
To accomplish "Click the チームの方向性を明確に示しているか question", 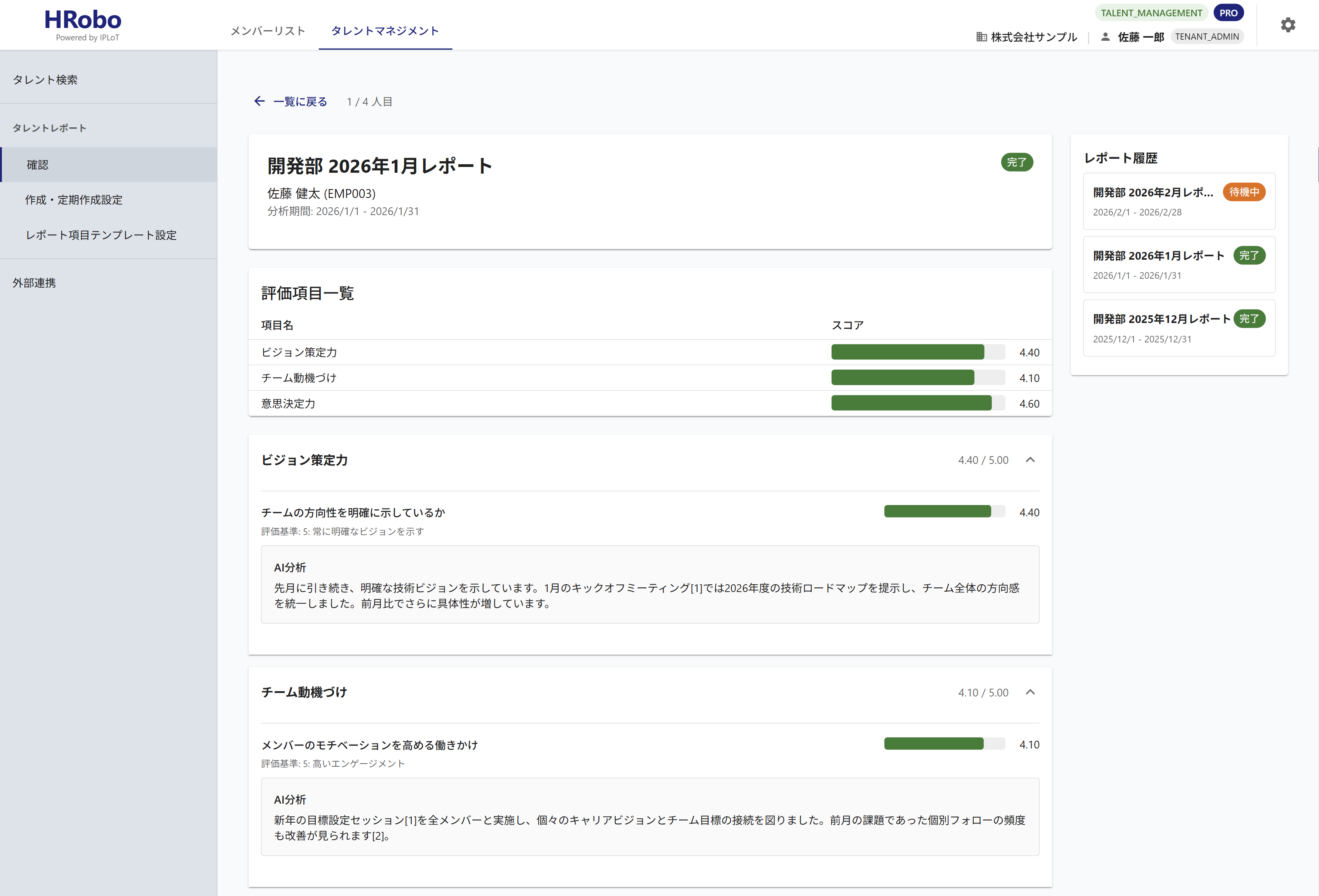I will click(x=353, y=512).
